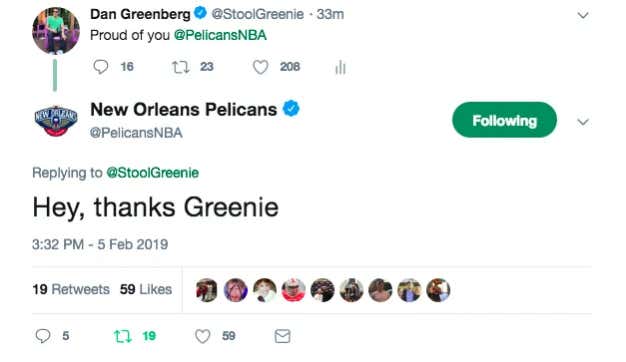Open first liker avatar in the row
The image size is (626, 362).
206,290
